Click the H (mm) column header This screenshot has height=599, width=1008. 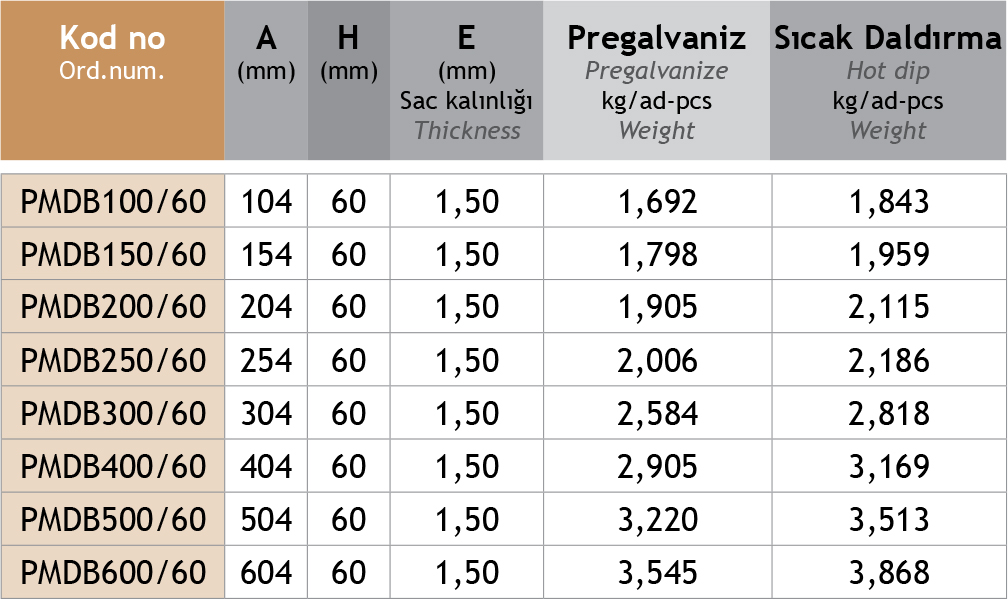348,53
